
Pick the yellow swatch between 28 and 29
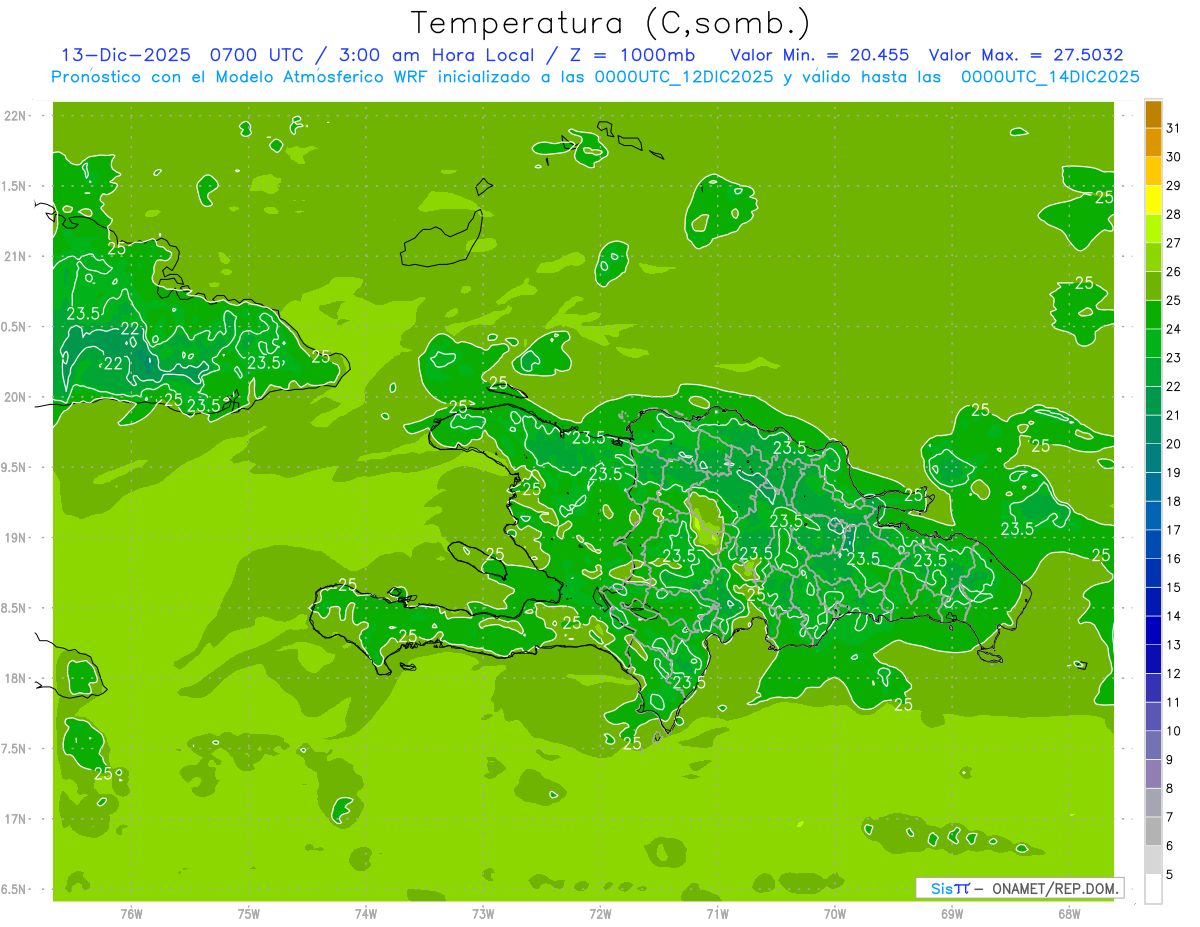[x=1153, y=200]
